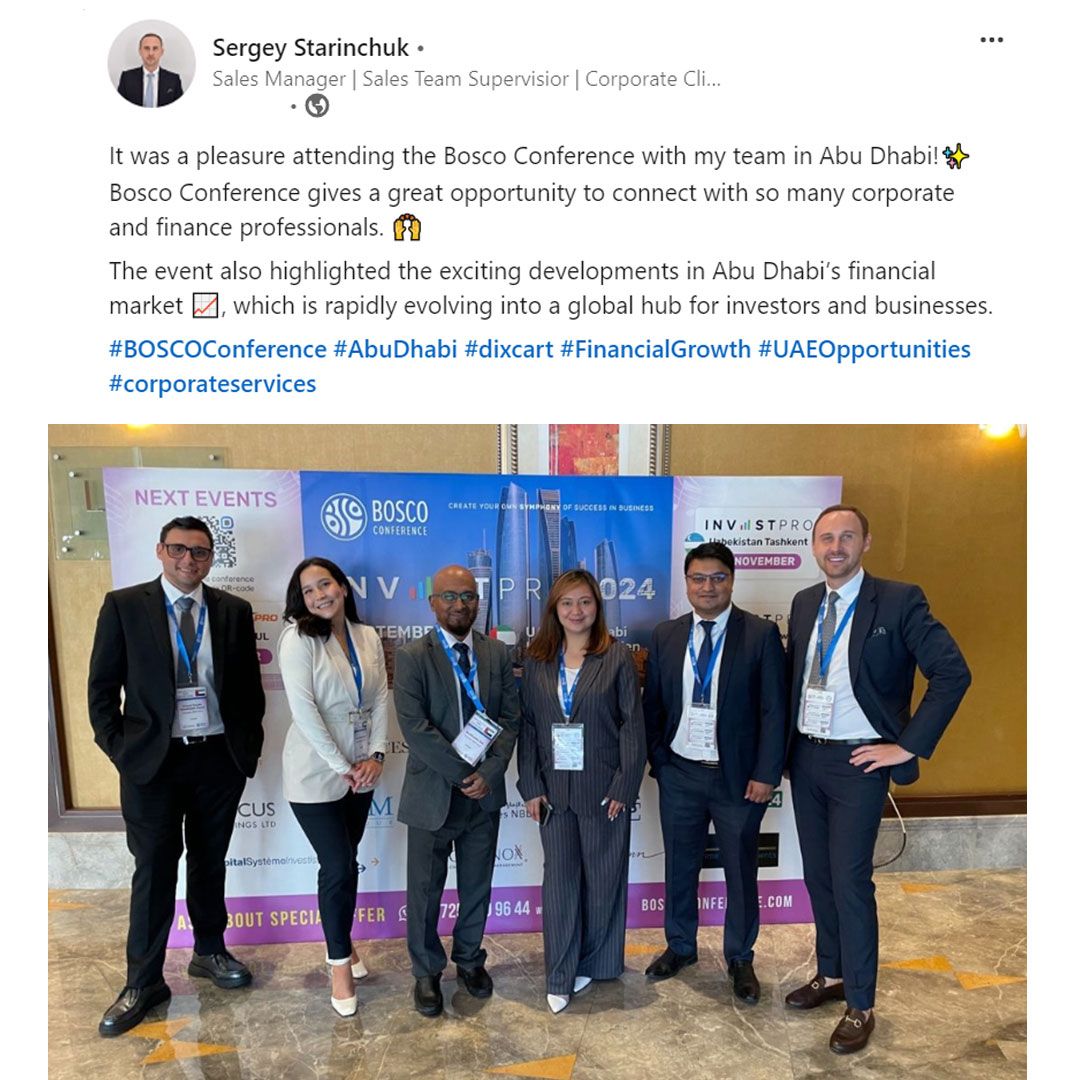The height and width of the screenshot is (1080, 1080).
Task: Click the chart increasing emoji
Action: 205,305
